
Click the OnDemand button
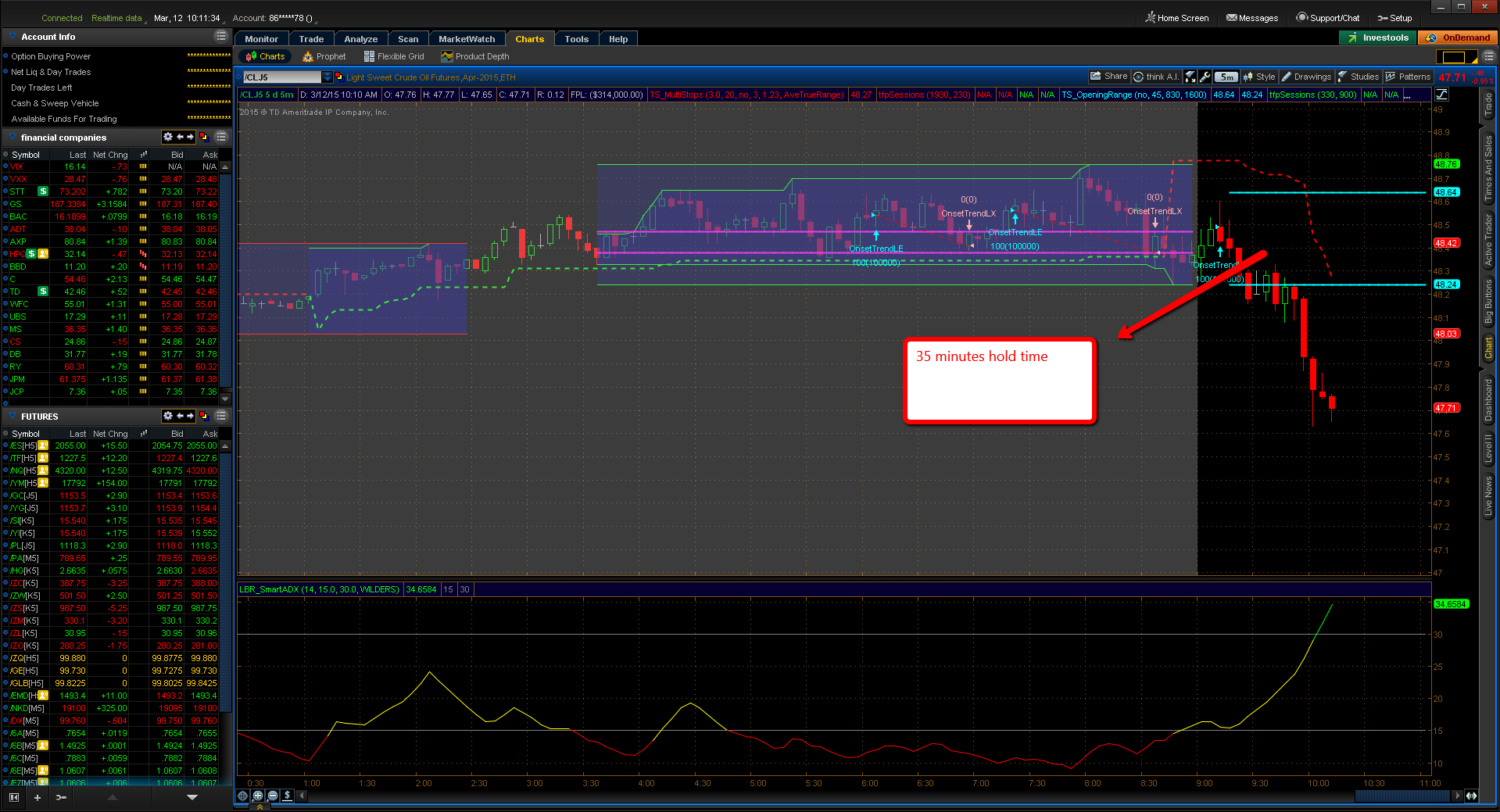(1458, 38)
